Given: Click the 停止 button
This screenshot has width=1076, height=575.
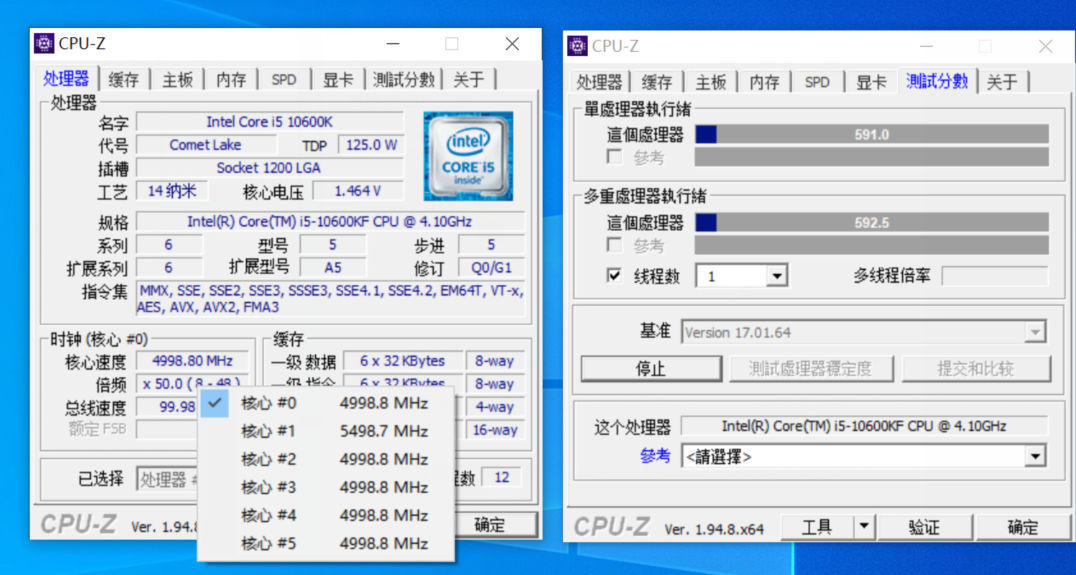Looking at the screenshot, I should [x=651, y=369].
